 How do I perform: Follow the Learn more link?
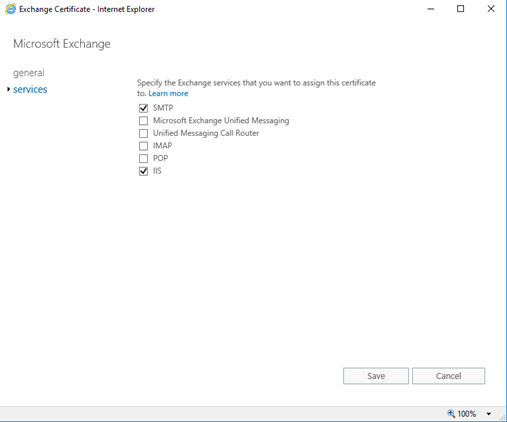pos(168,93)
